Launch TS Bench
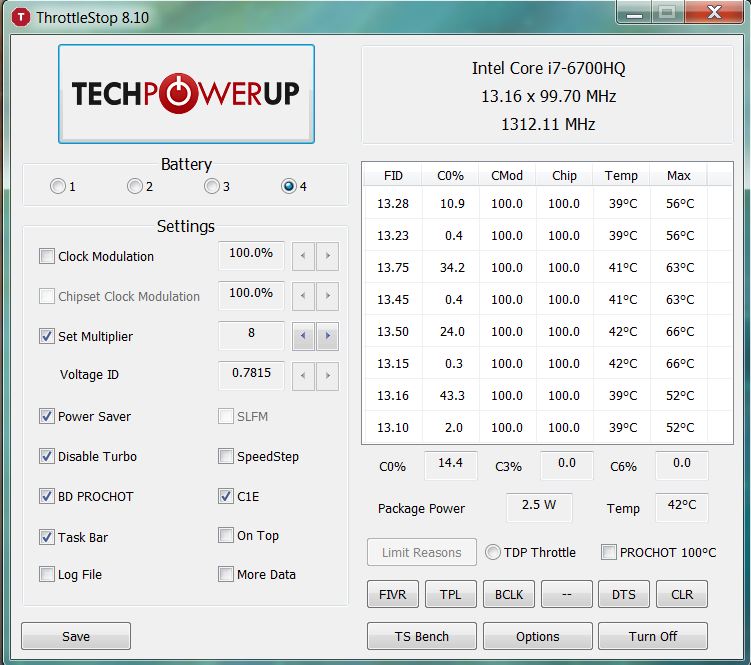751x665 pixels. [x=421, y=636]
